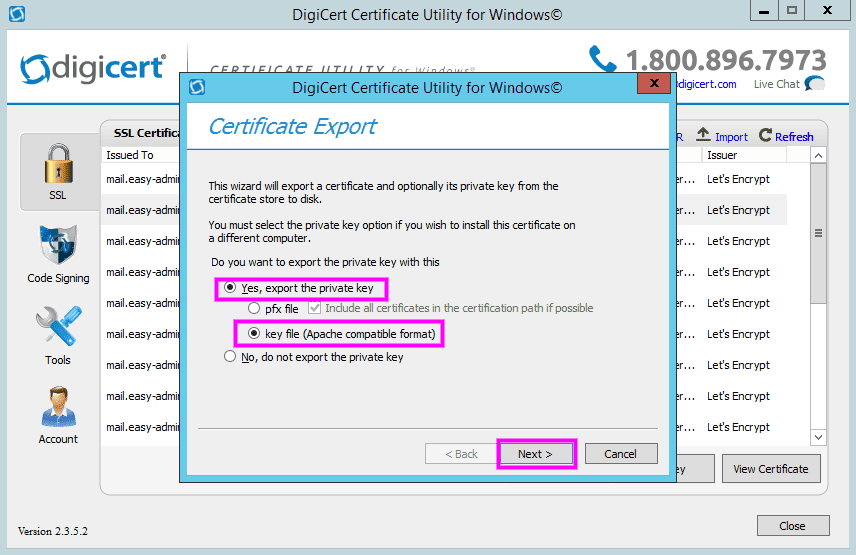856x555 pixels.
Task: Click the scrollbar down arrow
Action: (x=818, y=437)
